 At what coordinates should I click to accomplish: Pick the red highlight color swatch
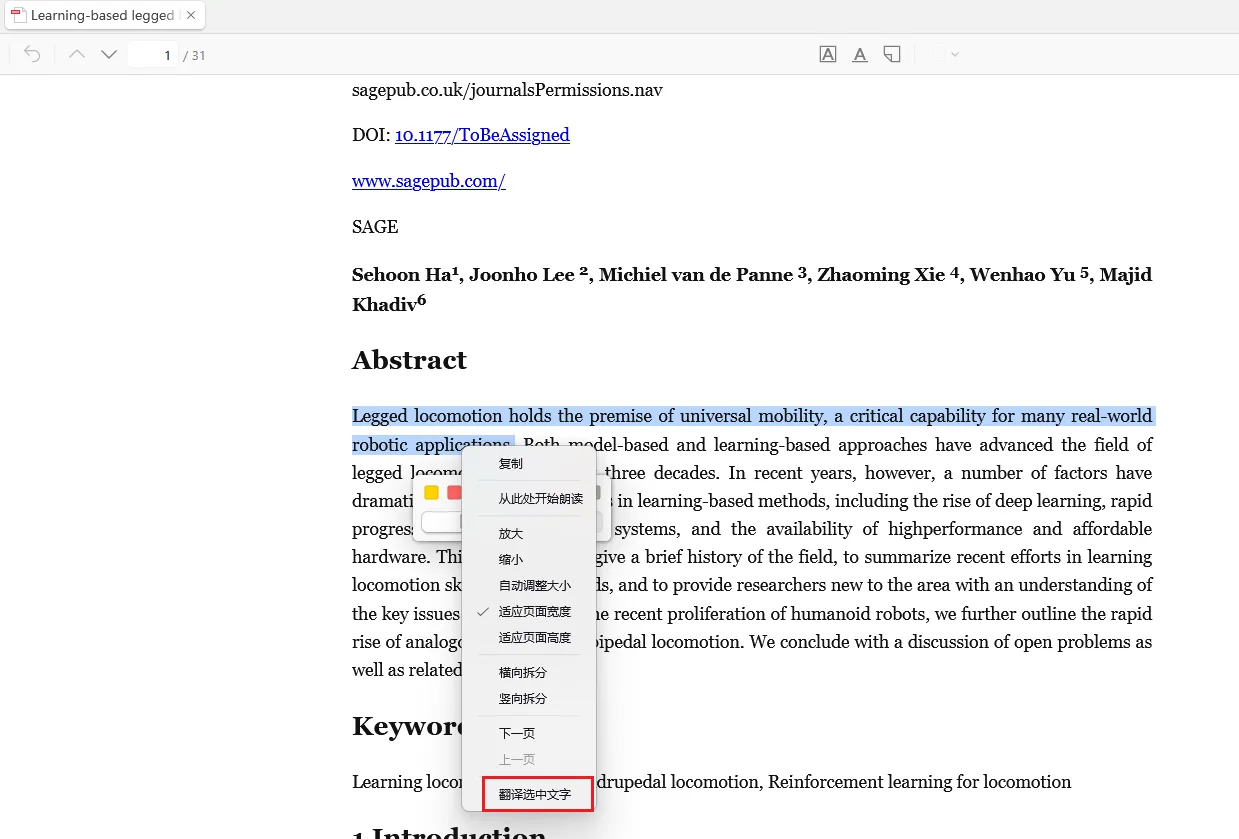[x=454, y=492]
